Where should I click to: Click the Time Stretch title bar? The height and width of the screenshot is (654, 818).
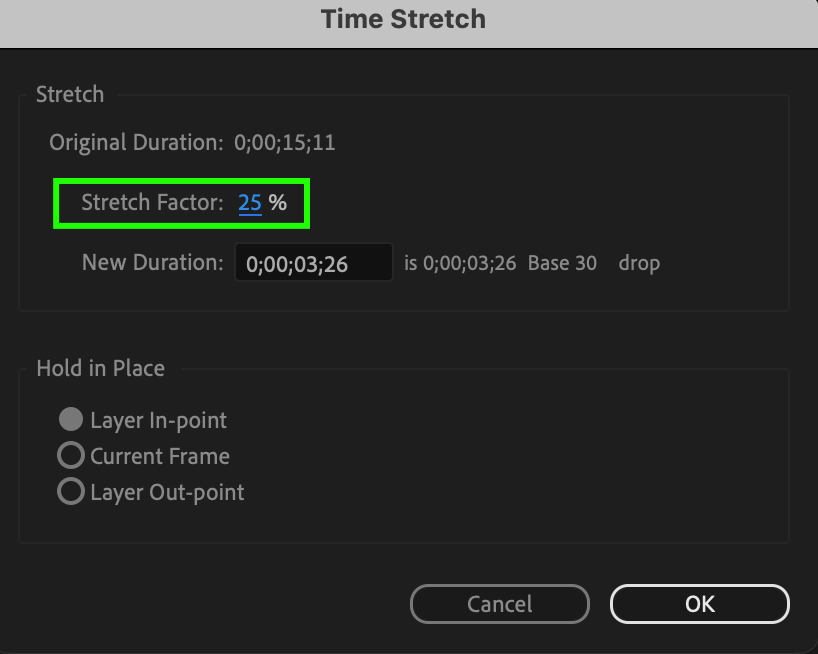click(403, 19)
